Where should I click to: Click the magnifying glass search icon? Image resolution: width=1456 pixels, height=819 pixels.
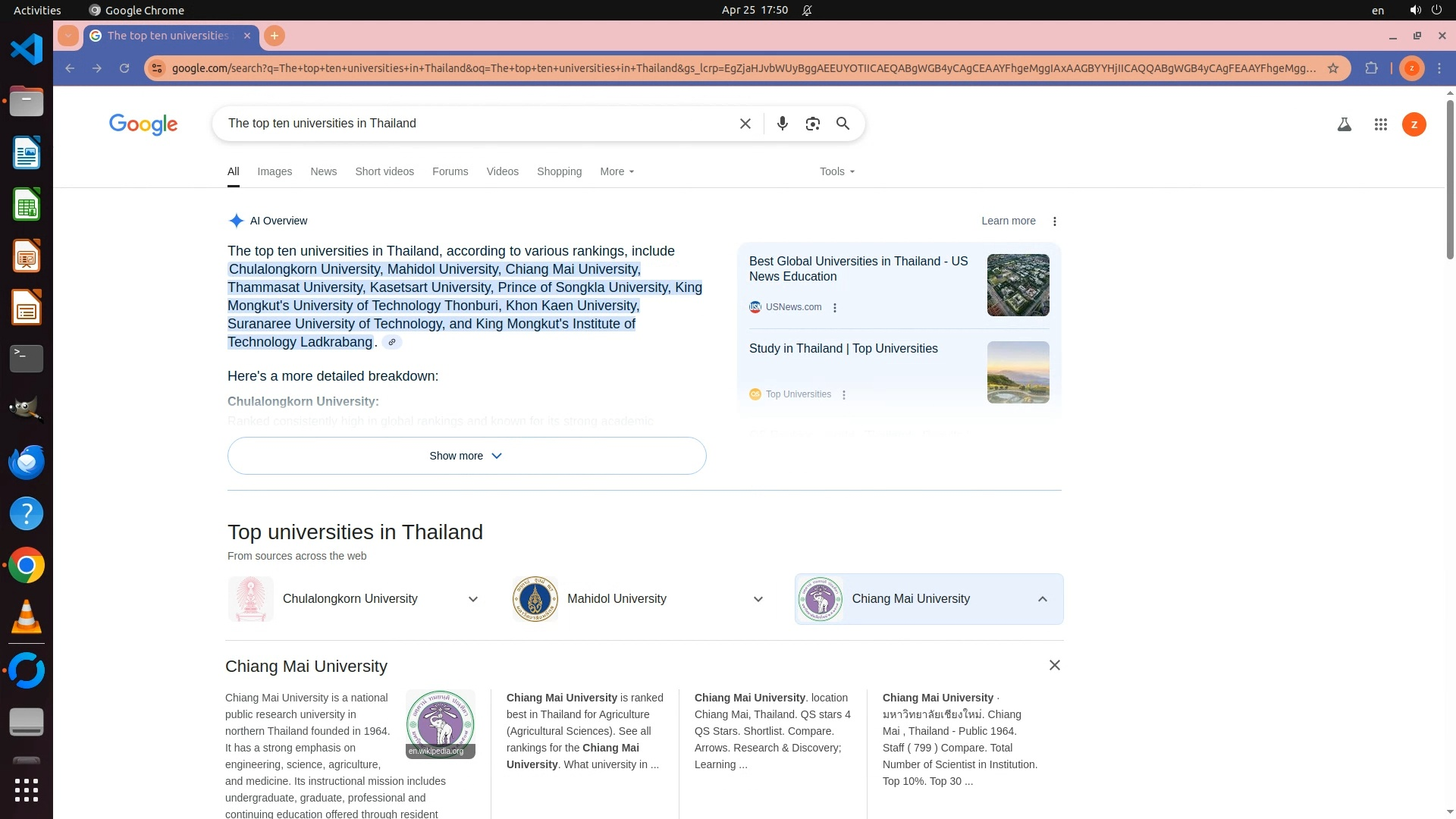(843, 124)
